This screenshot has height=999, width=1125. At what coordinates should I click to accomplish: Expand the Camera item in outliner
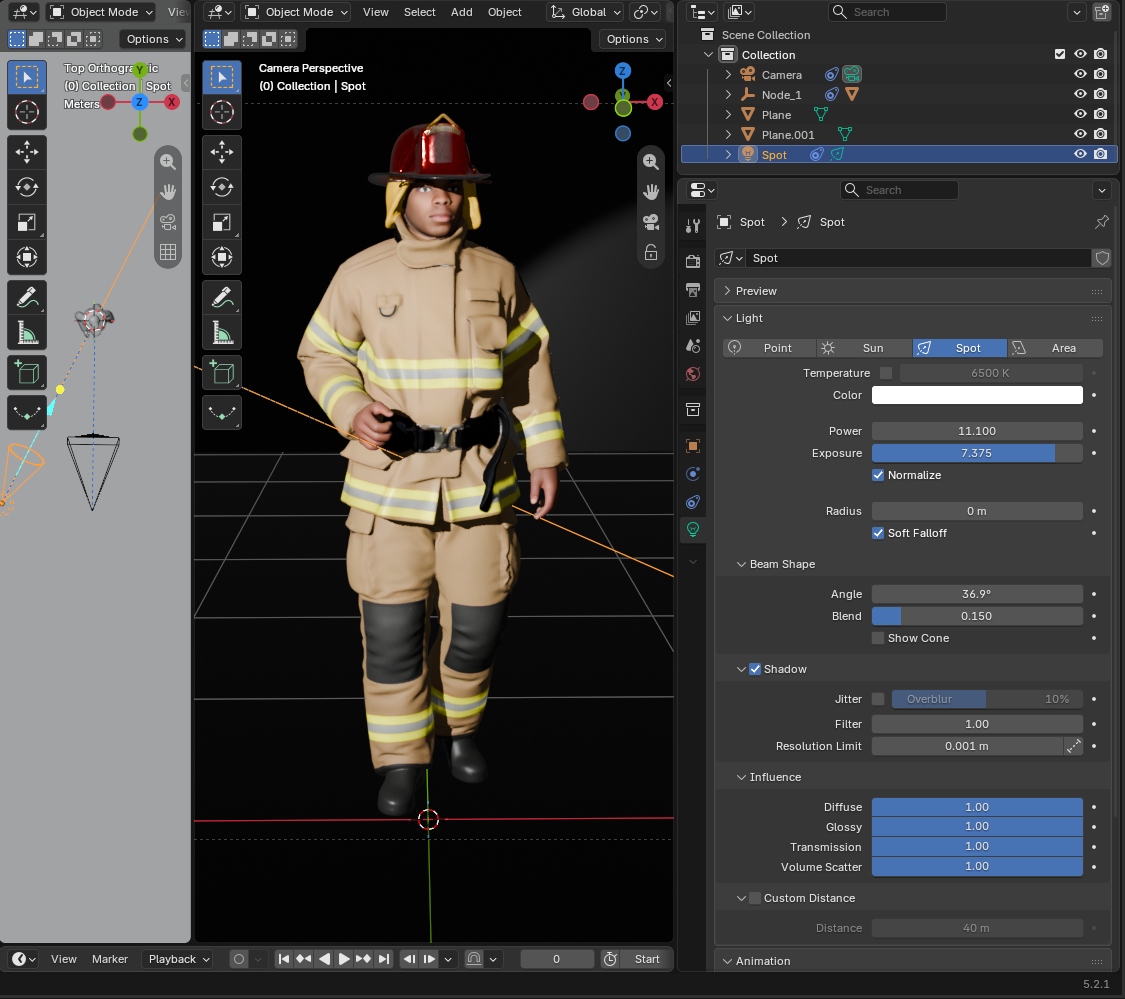[728, 75]
